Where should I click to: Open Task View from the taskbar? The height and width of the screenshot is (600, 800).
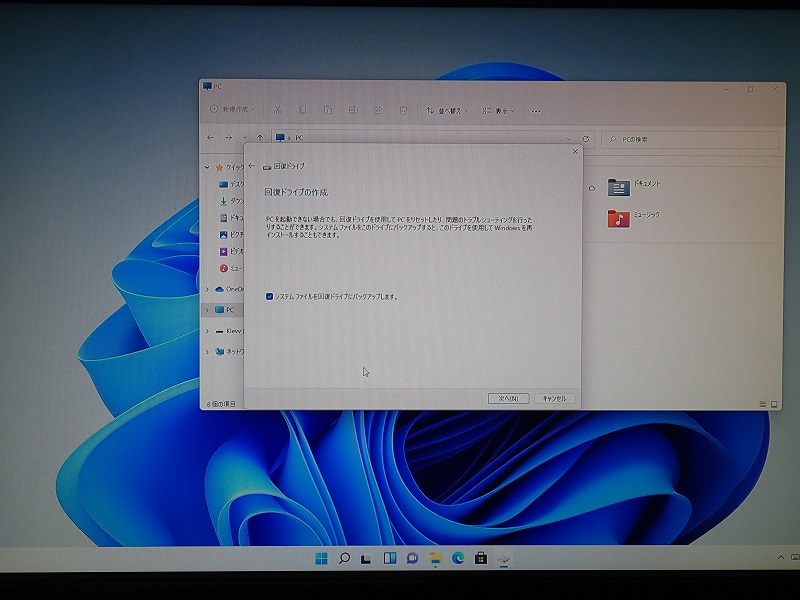tap(366, 559)
